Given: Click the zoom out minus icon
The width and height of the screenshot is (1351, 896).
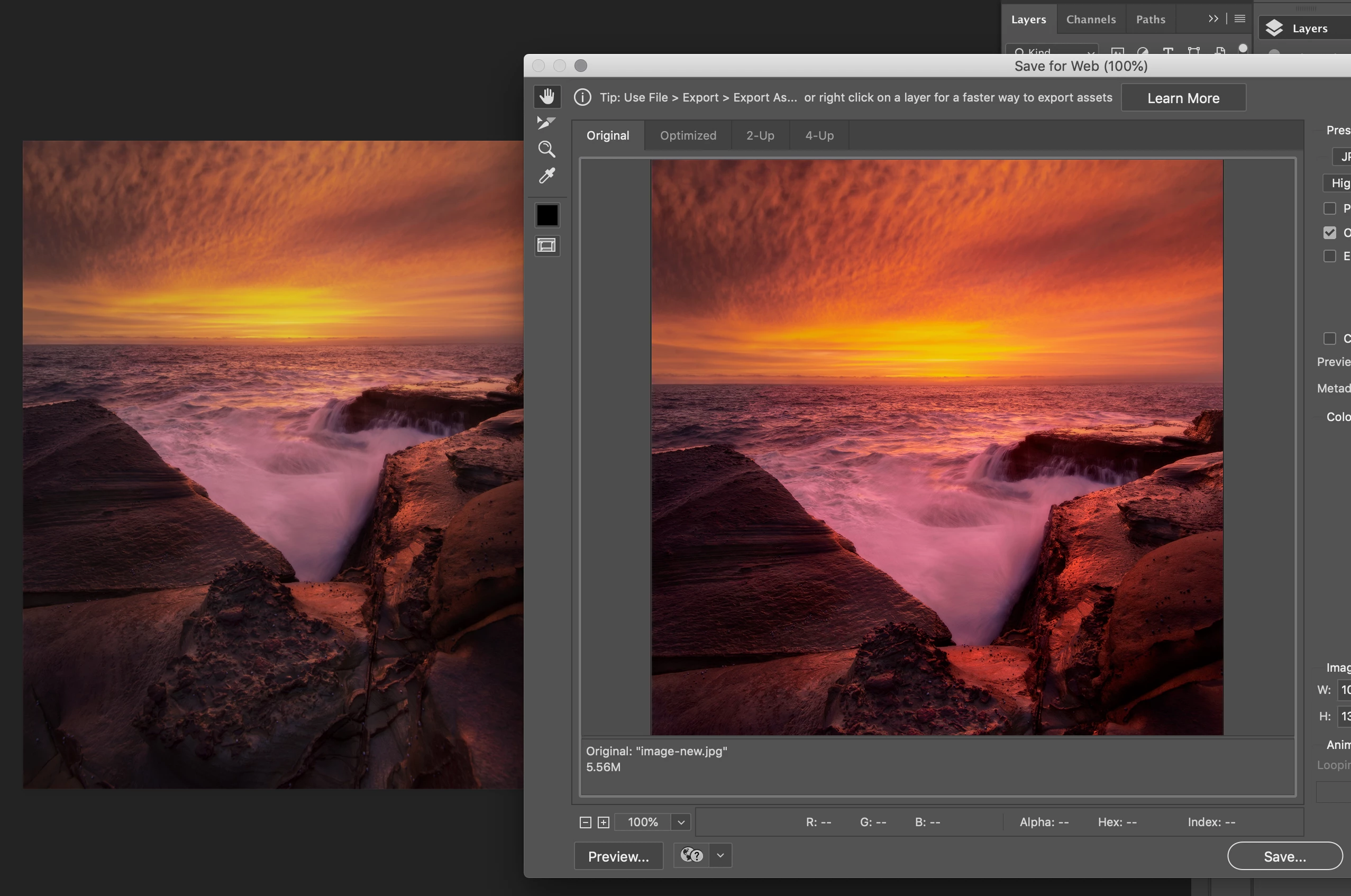Looking at the screenshot, I should click(x=585, y=822).
